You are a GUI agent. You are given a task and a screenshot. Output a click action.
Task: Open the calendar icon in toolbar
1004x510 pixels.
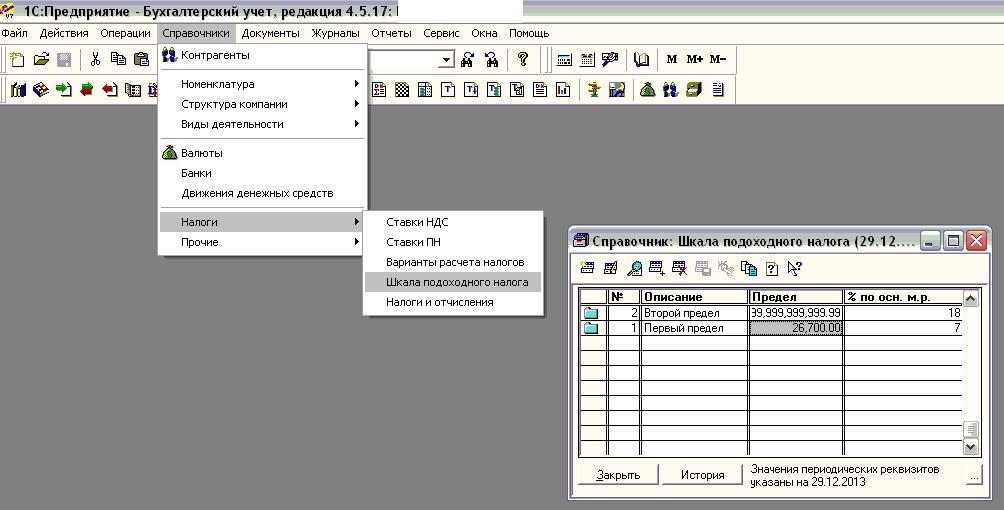(x=587, y=60)
